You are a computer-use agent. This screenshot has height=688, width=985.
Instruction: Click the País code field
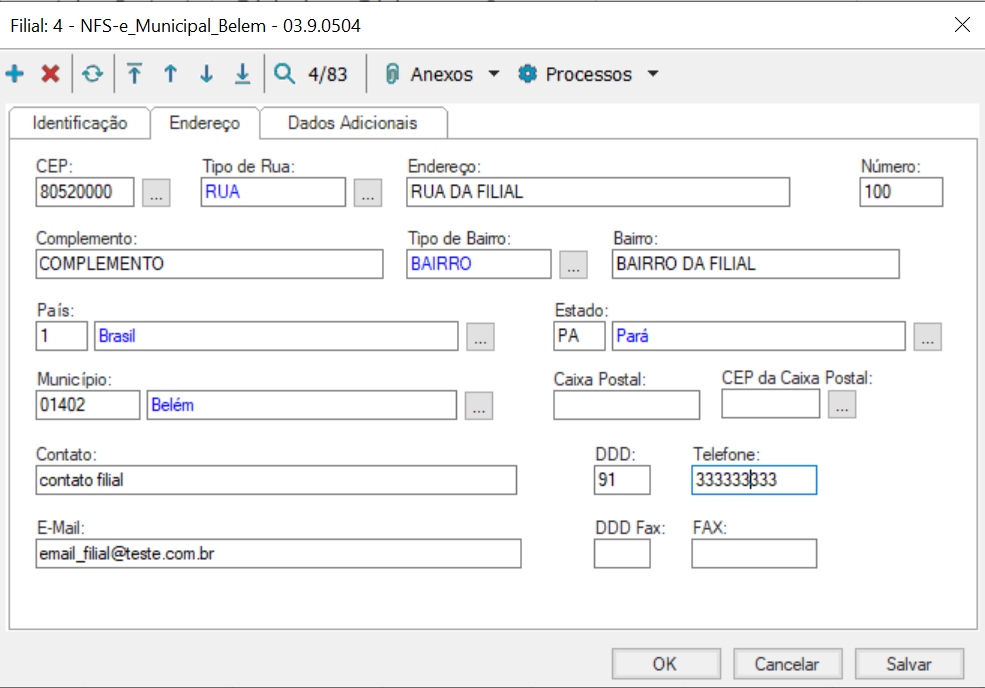(x=62, y=336)
